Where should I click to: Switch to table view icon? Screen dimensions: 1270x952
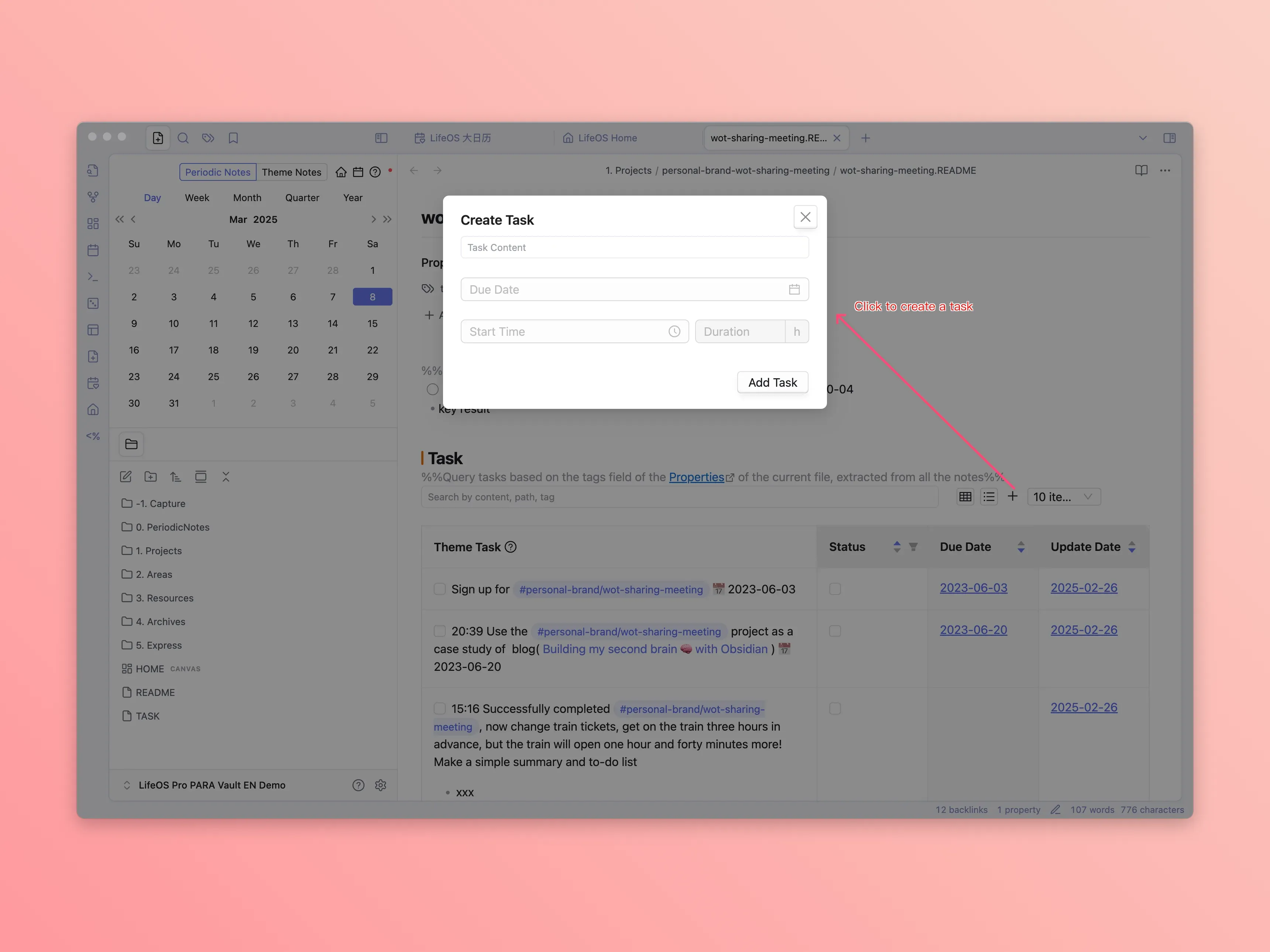965,497
